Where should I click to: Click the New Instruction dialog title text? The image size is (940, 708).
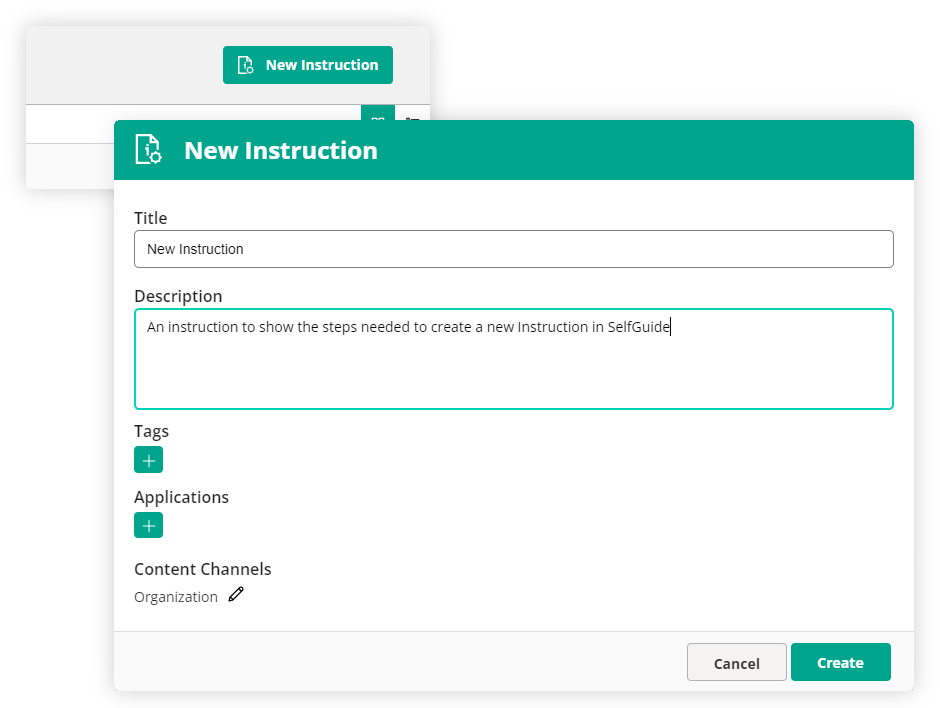(280, 149)
